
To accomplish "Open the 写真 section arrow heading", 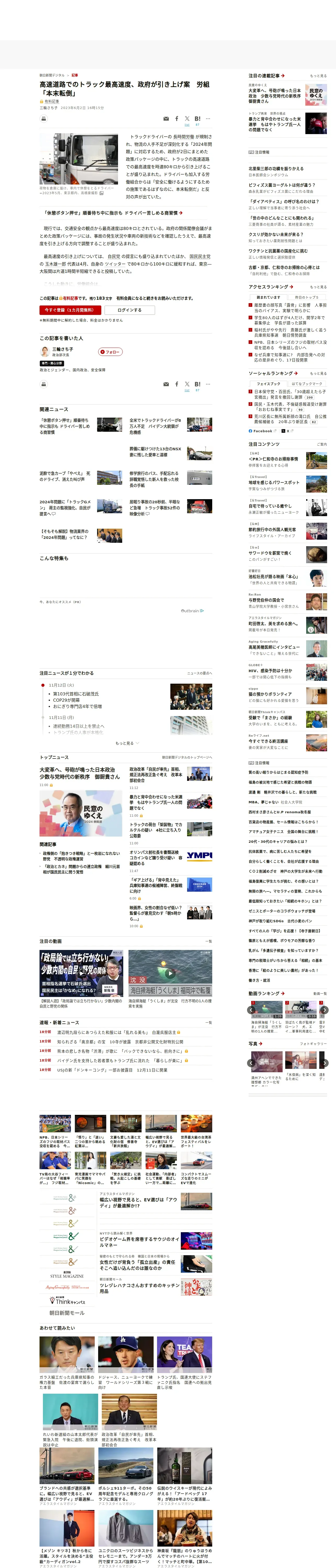I will pyautogui.click(x=255, y=1044).
